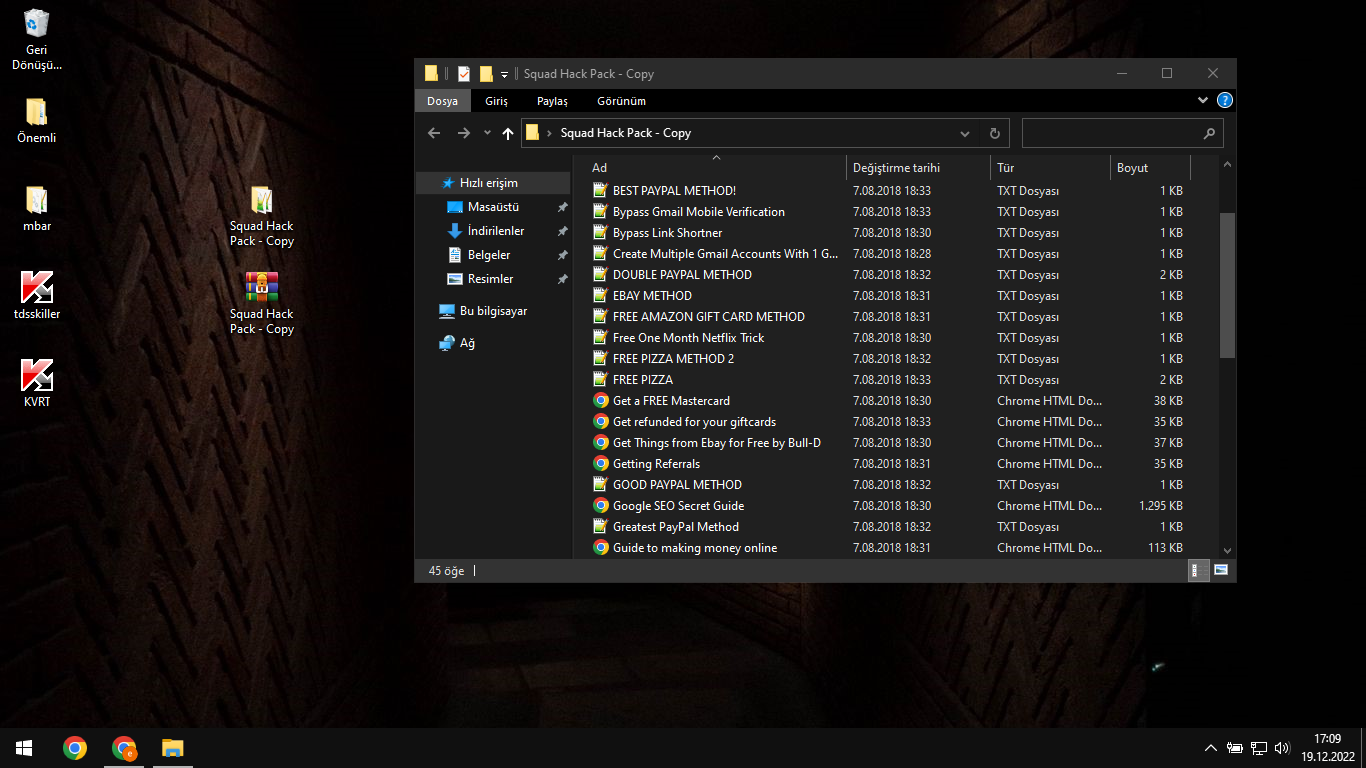Image resolution: width=1366 pixels, height=768 pixels.
Task: Click the battery icon in system tray
Action: (x=1235, y=748)
